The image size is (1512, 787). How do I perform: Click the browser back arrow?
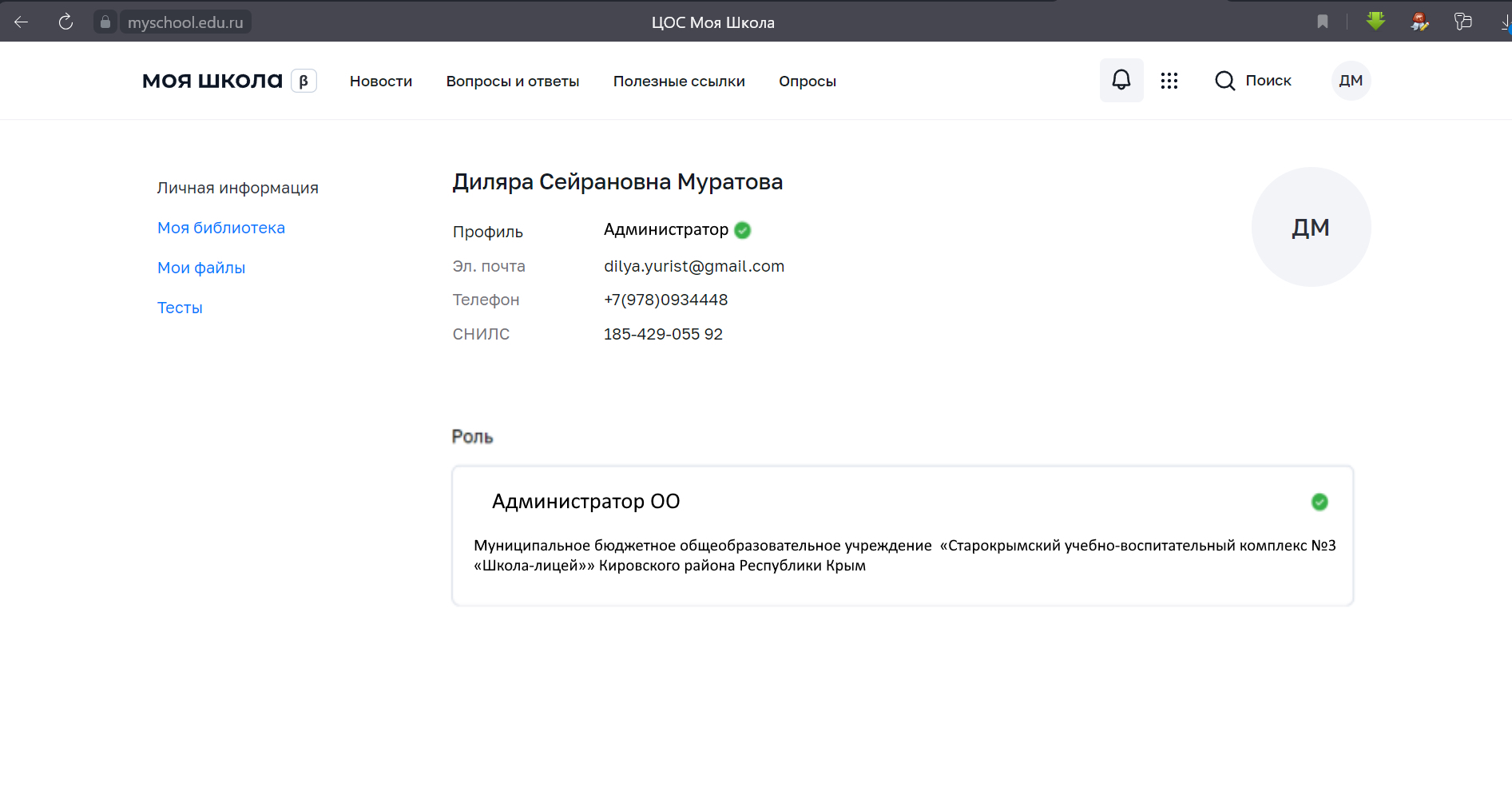[x=22, y=22]
